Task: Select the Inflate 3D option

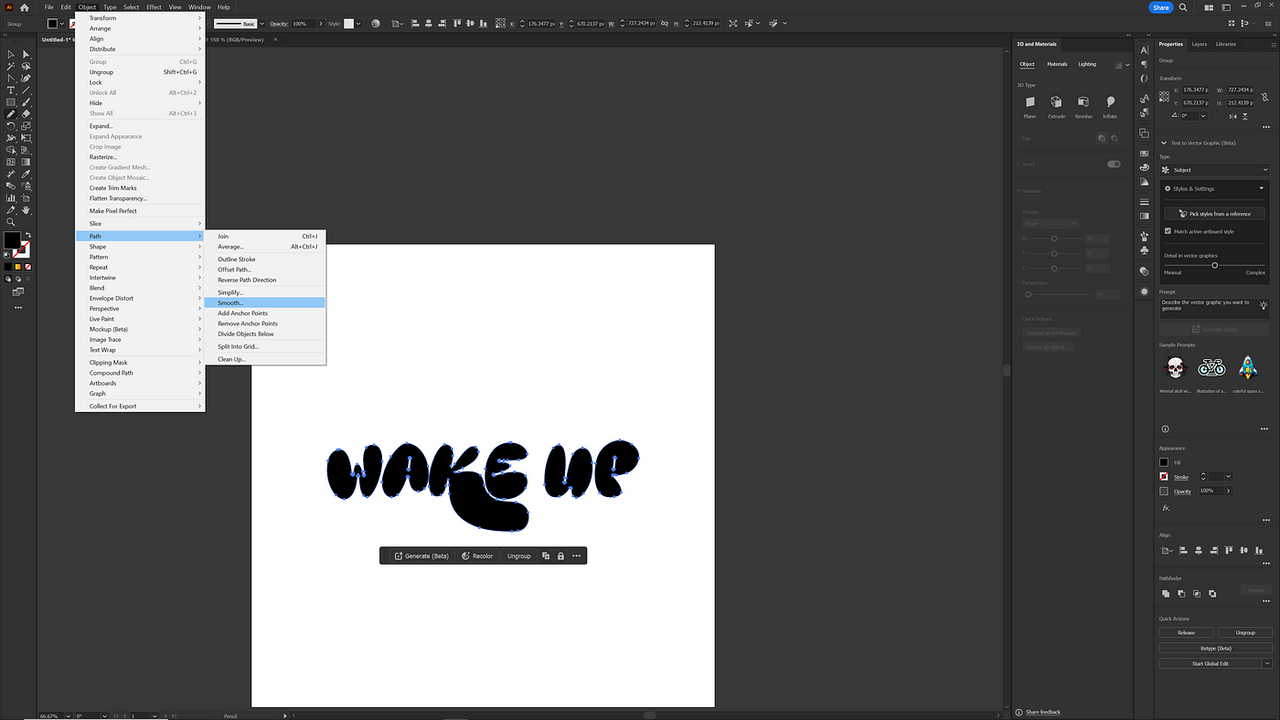Action: (1110, 104)
